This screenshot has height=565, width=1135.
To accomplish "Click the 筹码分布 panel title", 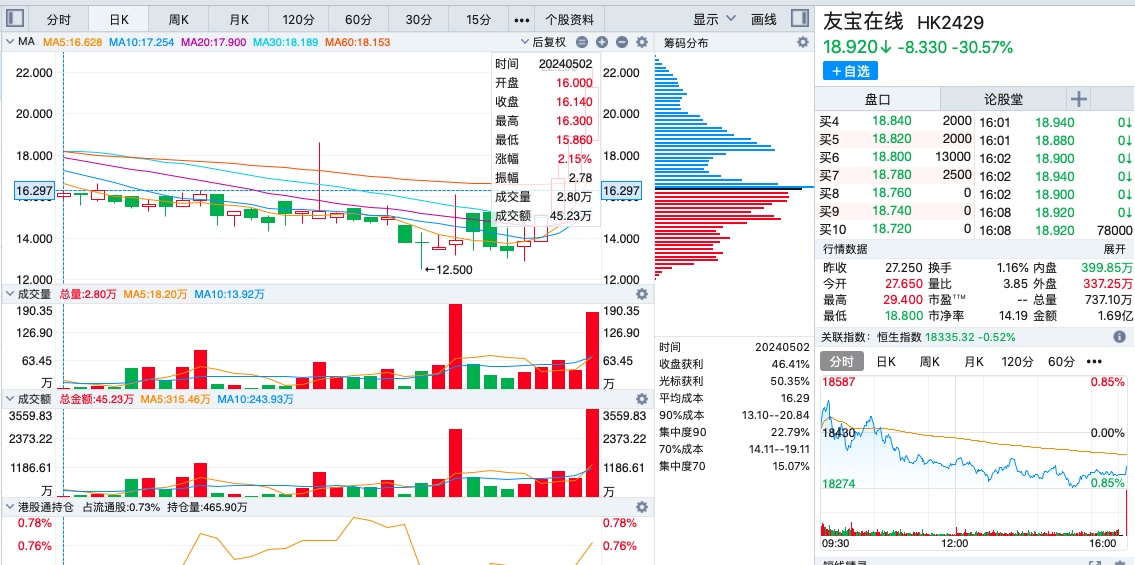I will point(685,43).
